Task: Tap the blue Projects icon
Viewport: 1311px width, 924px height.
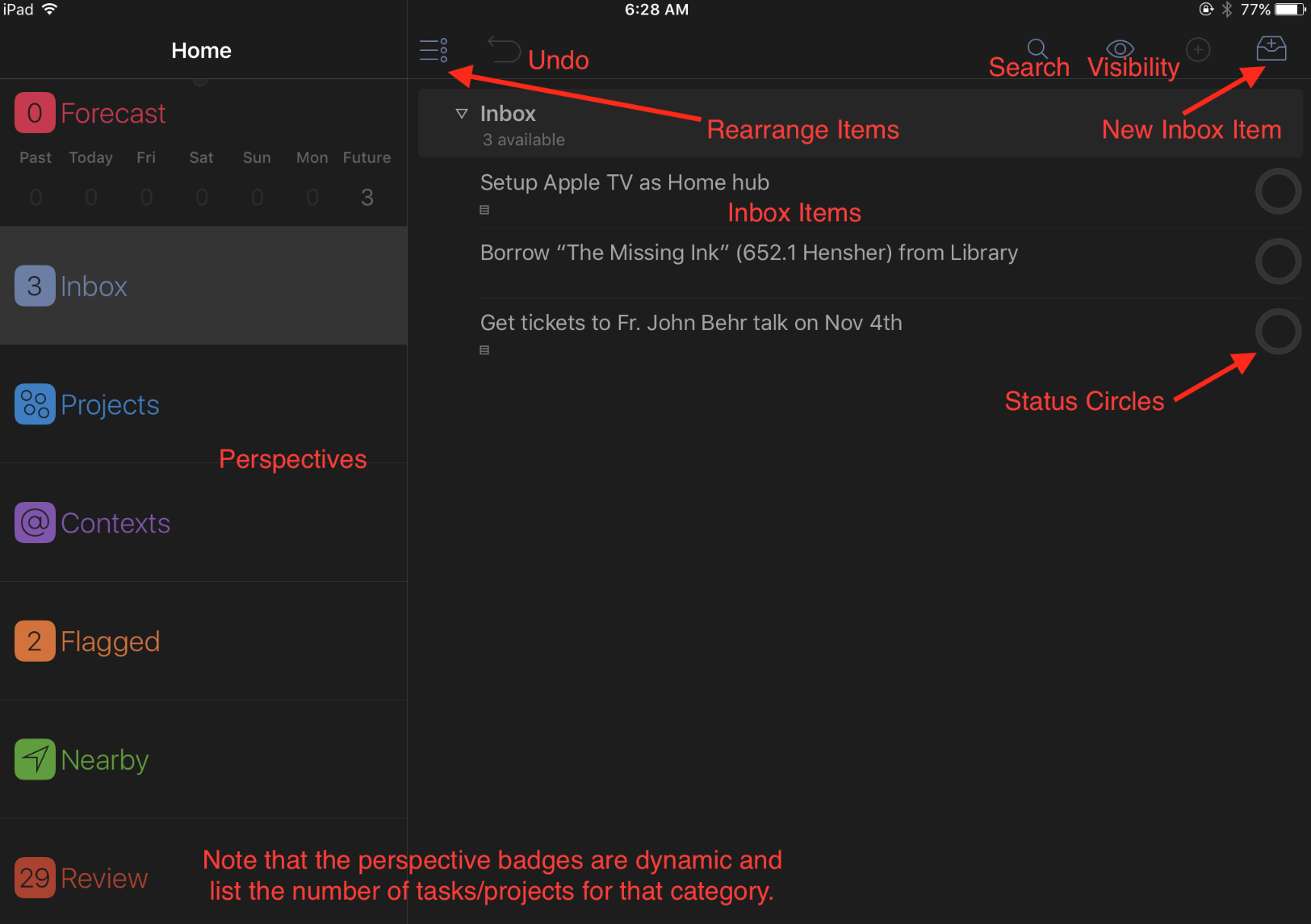Action: tap(35, 404)
